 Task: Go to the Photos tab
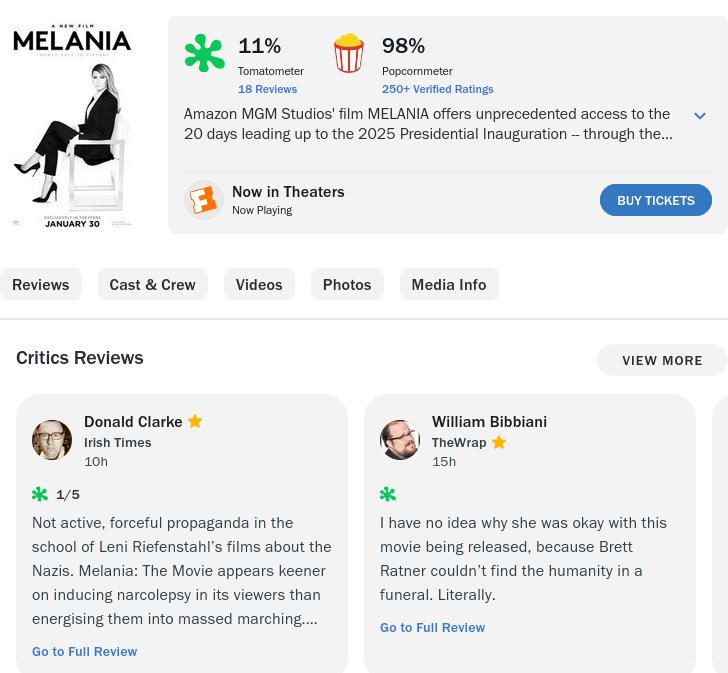coord(347,285)
